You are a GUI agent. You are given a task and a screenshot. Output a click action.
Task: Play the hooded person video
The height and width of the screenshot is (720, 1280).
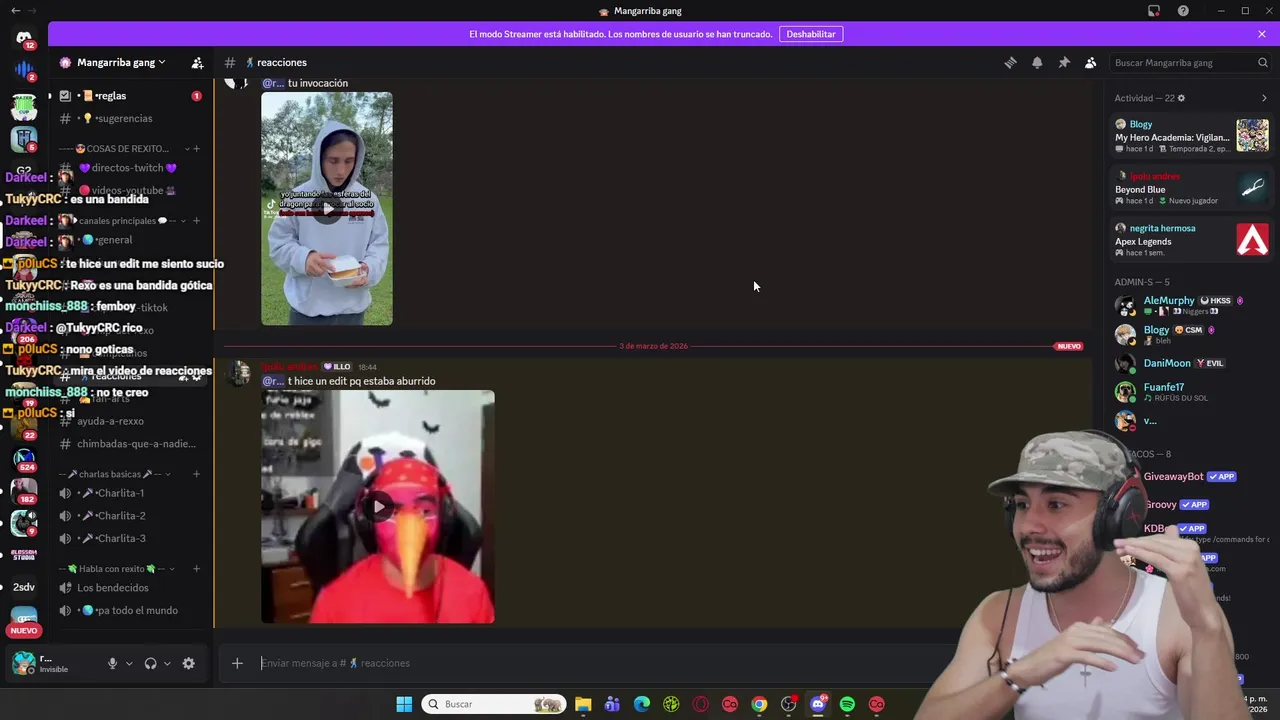327,209
